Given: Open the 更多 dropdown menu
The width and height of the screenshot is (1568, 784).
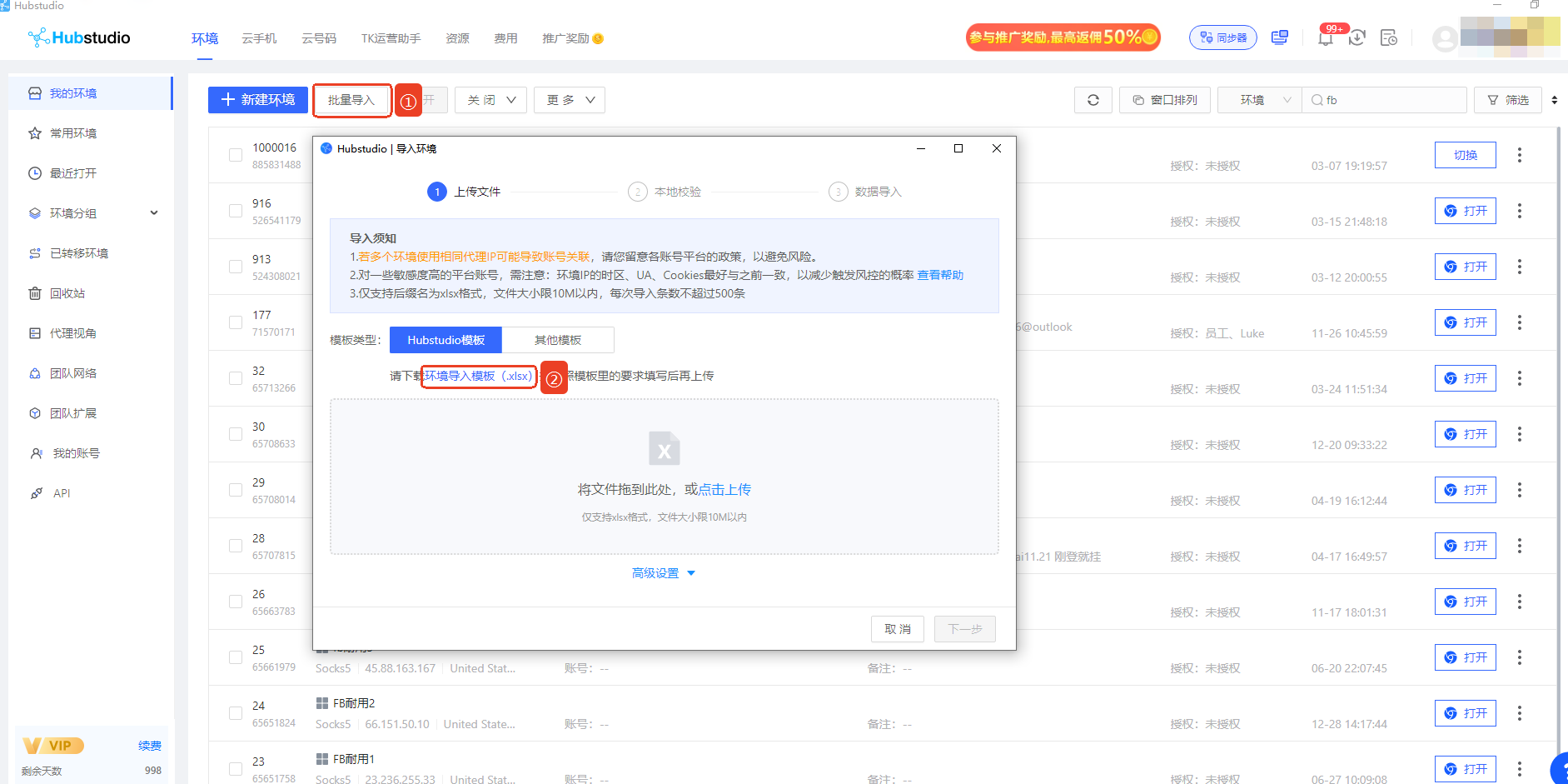Looking at the screenshot, I should [570, 100].
